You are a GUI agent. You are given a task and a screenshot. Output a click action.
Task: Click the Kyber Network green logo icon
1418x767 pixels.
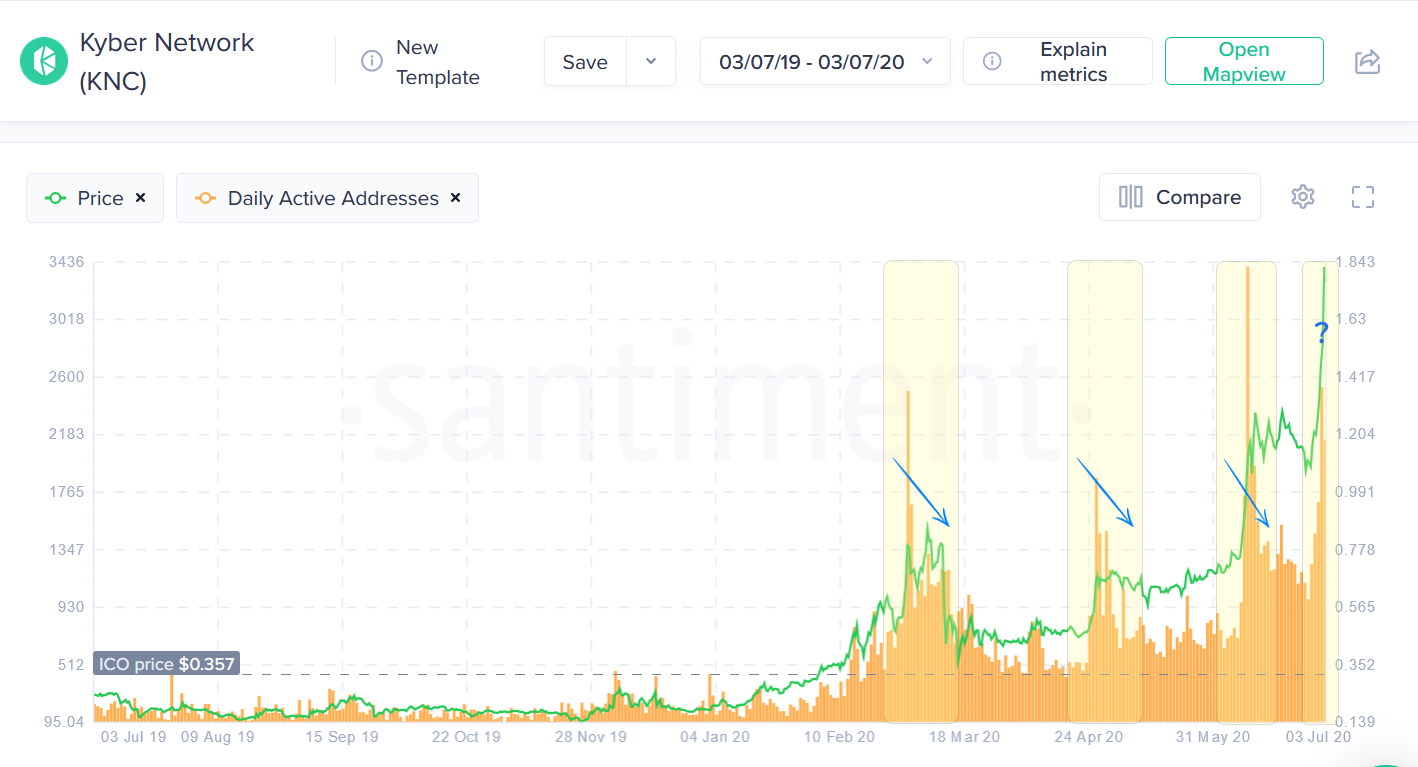pos(44,61)
